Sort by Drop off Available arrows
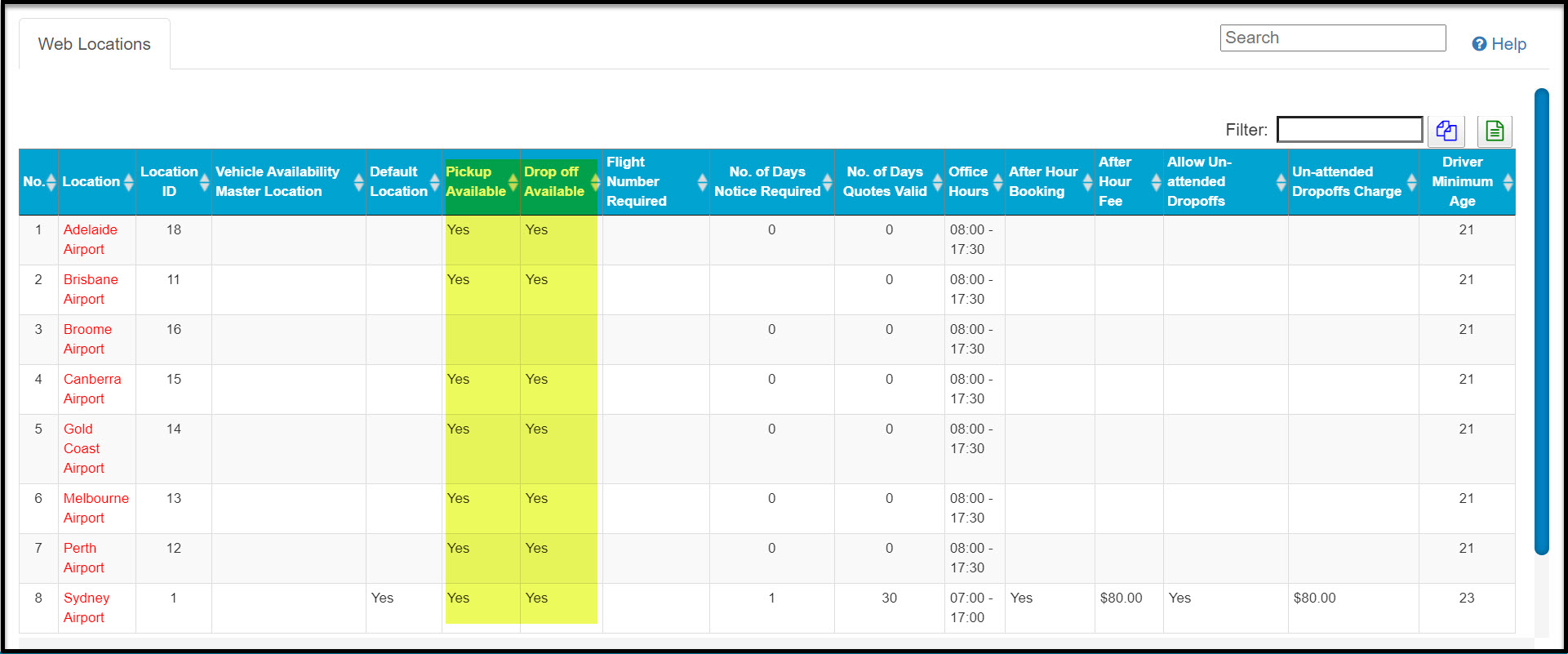Screen dimensions: 1568x654 tap(595, 182)
